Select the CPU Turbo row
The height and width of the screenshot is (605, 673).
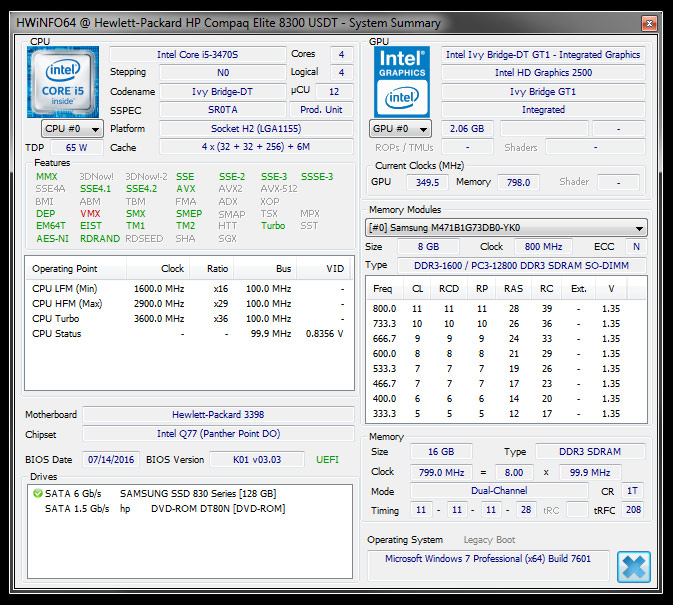189,319
